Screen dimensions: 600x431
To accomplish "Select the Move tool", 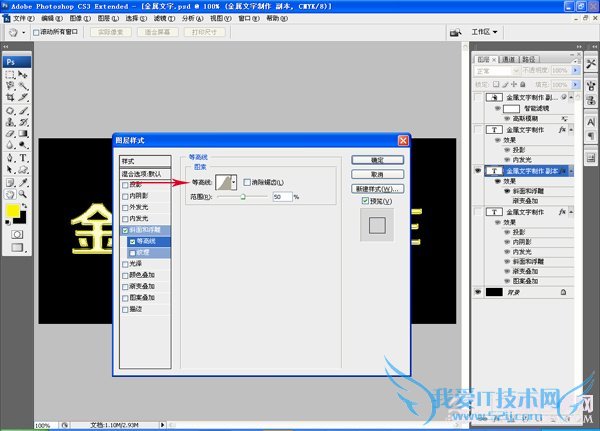I will (x=23, y=74).
